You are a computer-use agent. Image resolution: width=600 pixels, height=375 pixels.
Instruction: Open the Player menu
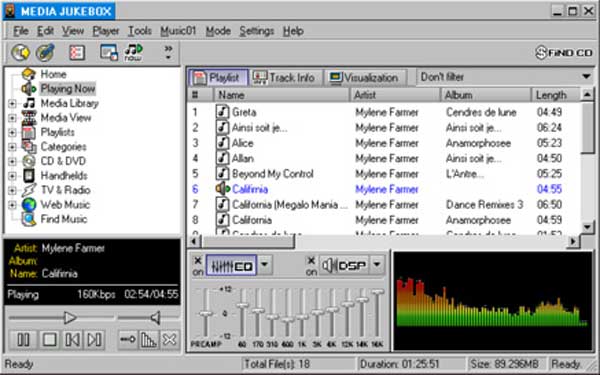[x=106, y=31]
